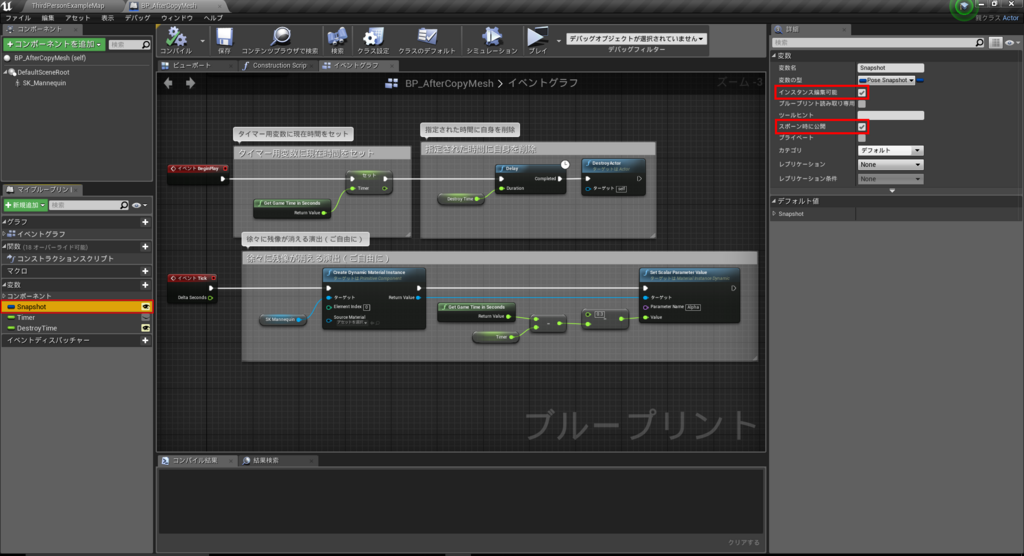Switch to the Construction Script tab

(279, 65)
